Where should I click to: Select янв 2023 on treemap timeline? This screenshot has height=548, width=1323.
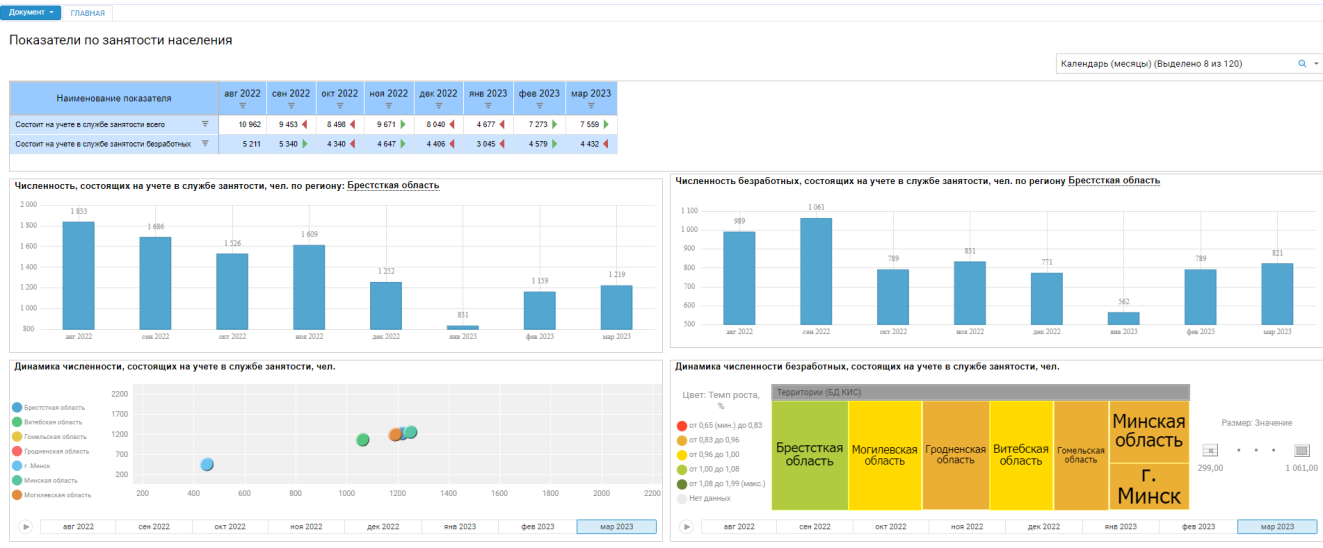1120,526
